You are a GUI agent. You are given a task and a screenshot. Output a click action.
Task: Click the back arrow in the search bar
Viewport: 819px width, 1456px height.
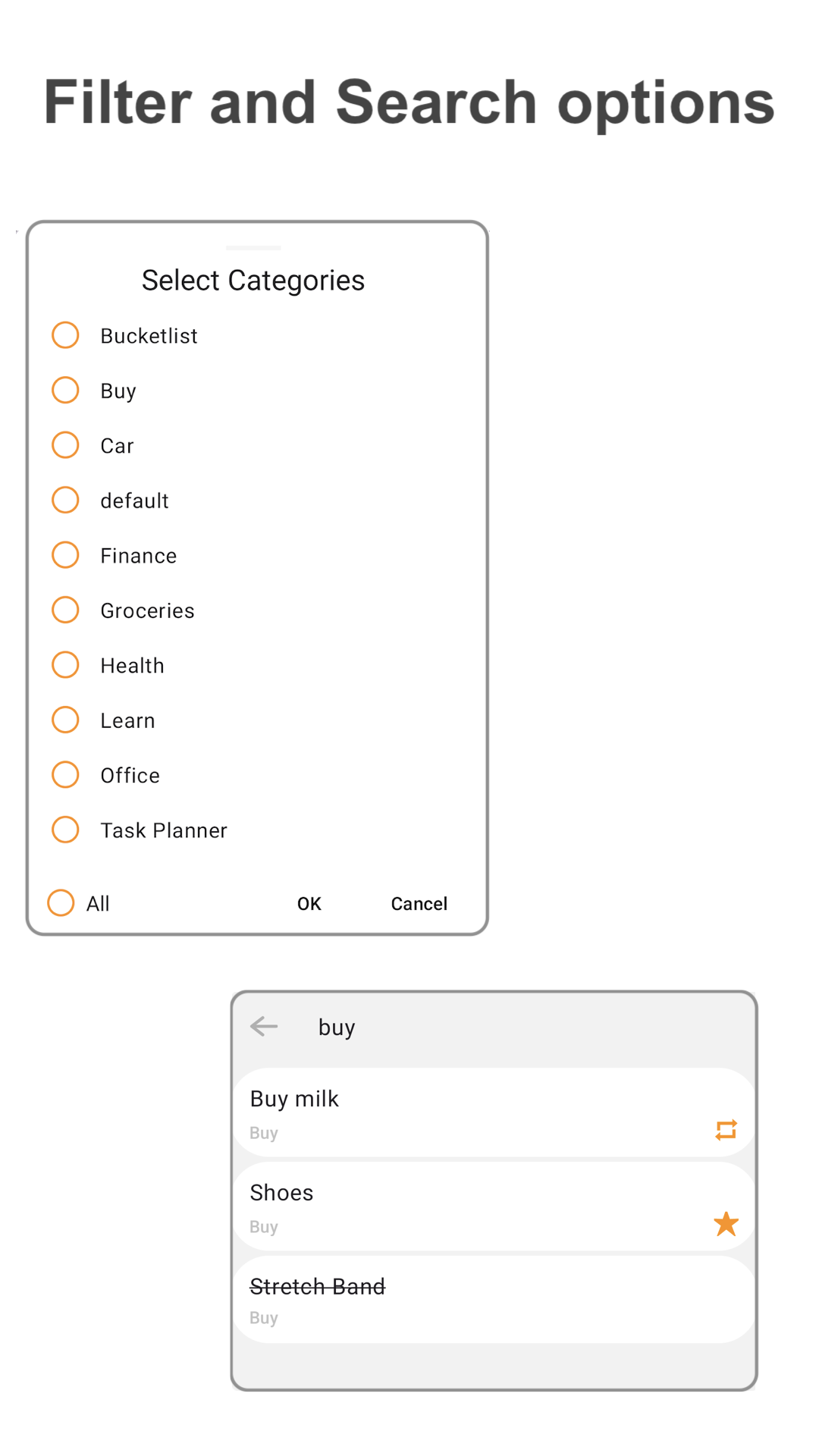pyautogui.click(x=263, y=1026)
